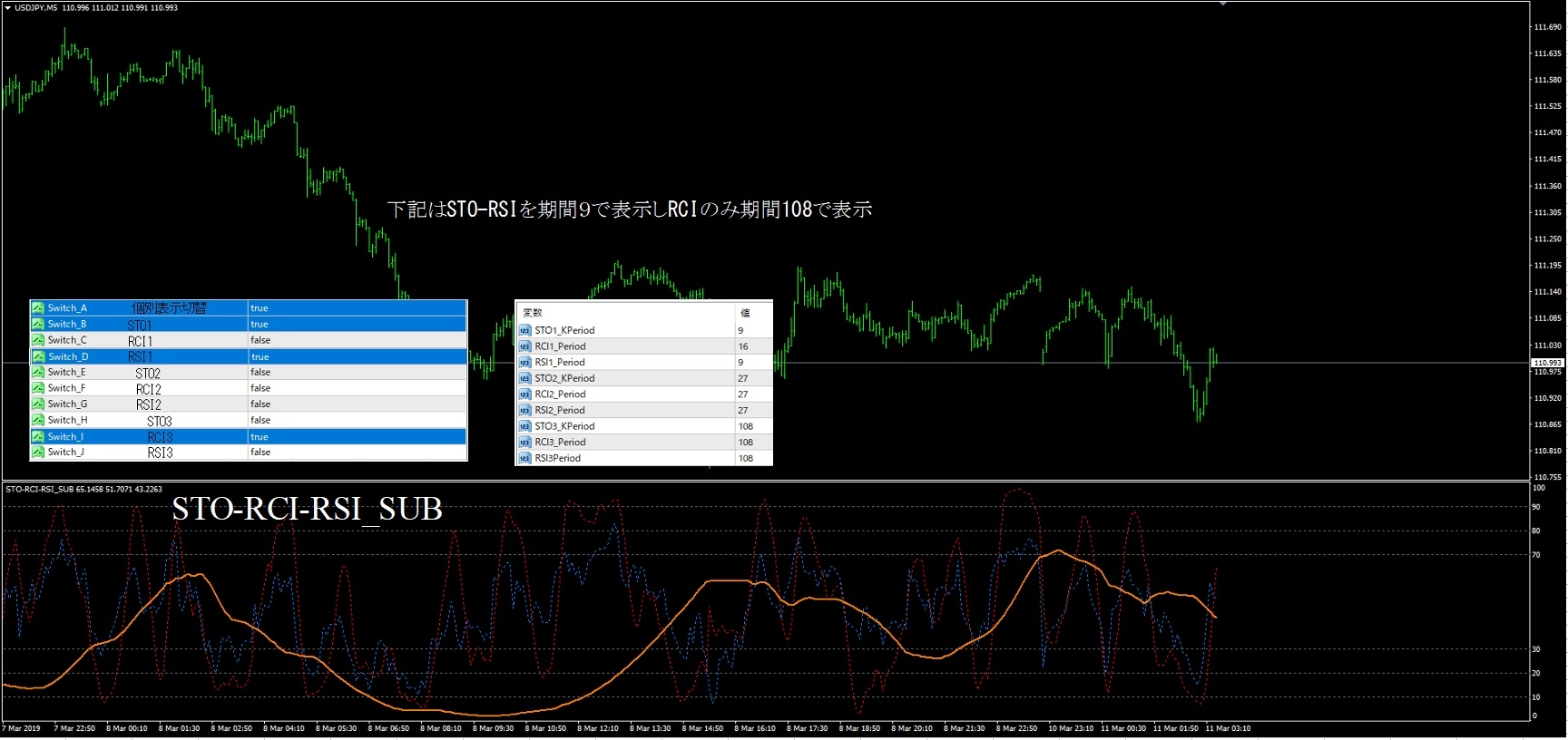Click the current price tag 110.993
The height and width of the screenshot is (740, 1568).
pos(1546,363)
